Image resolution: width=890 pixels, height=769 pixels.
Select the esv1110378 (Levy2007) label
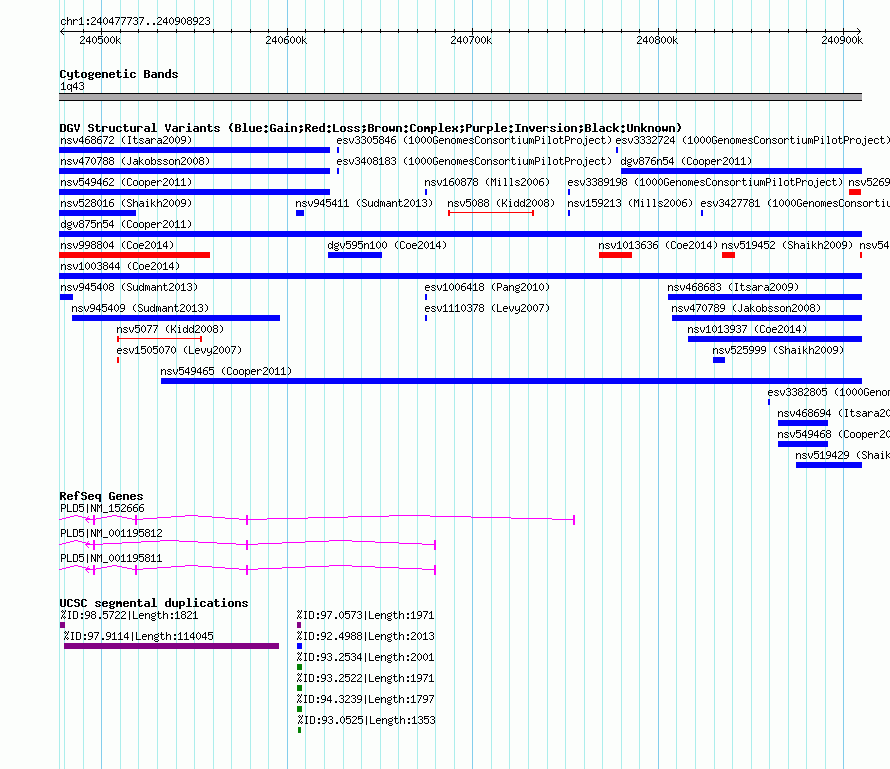(x=487, y=308)
